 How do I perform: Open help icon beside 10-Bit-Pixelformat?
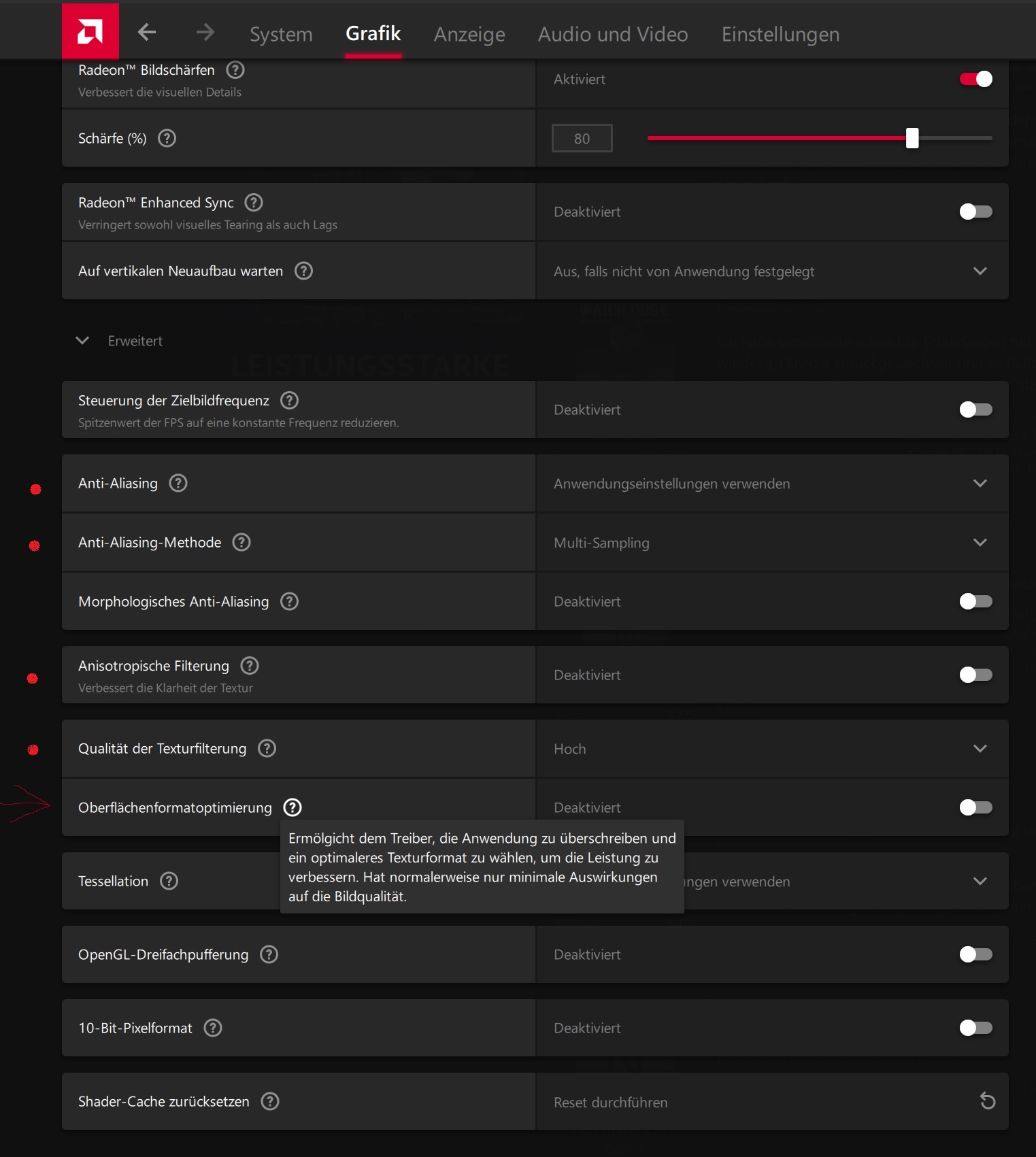213,1028
